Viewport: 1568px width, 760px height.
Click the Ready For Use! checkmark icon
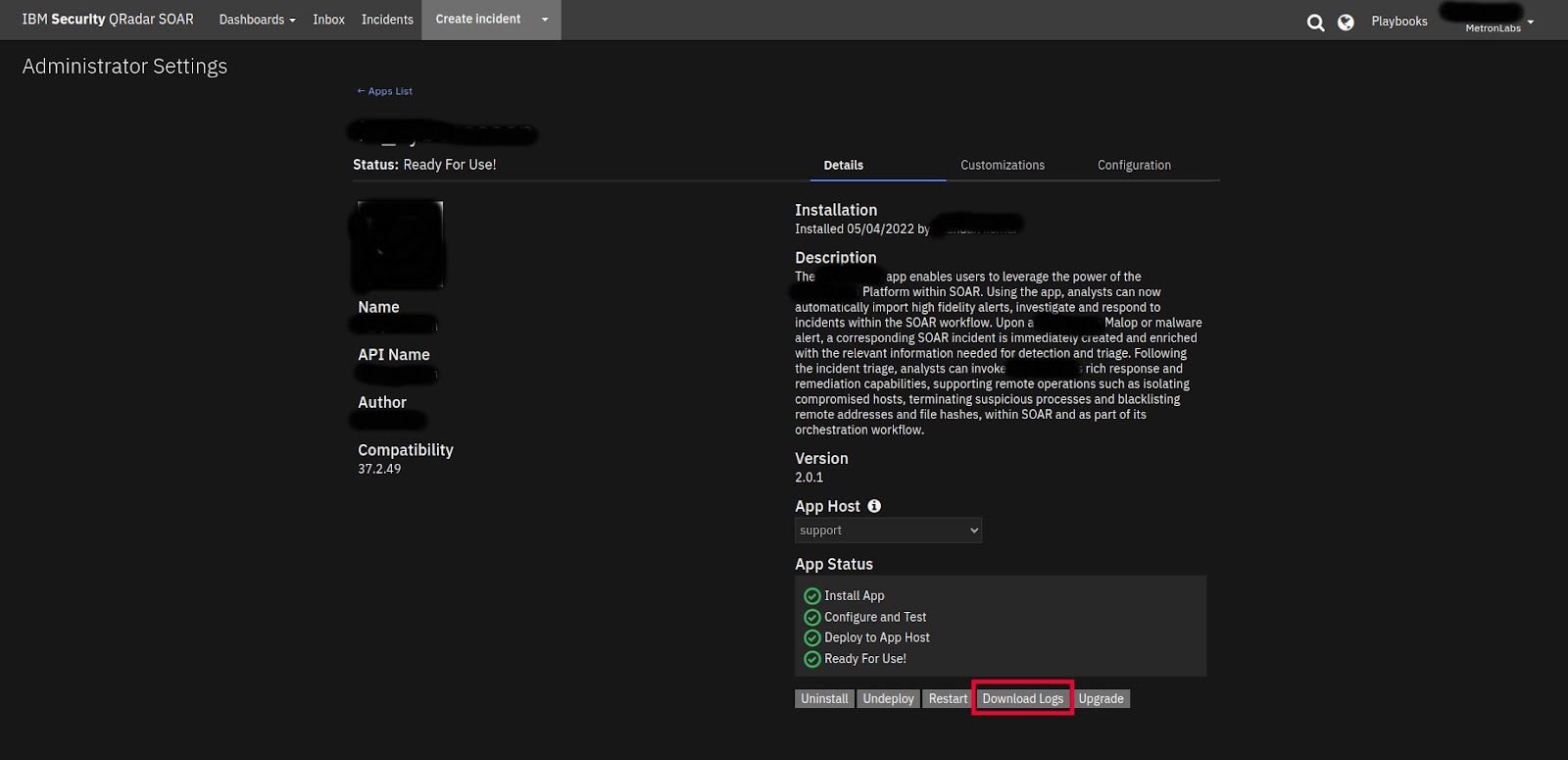coord(811,659)
